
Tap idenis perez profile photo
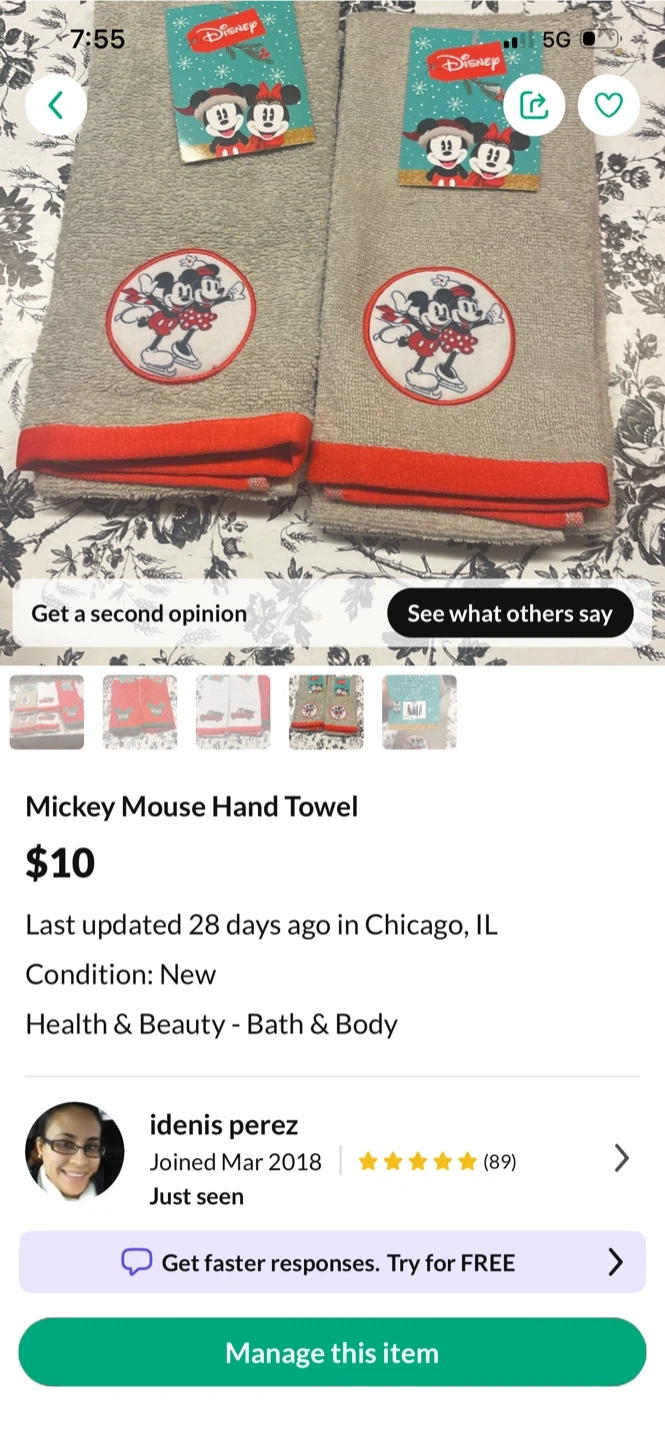75,1152
